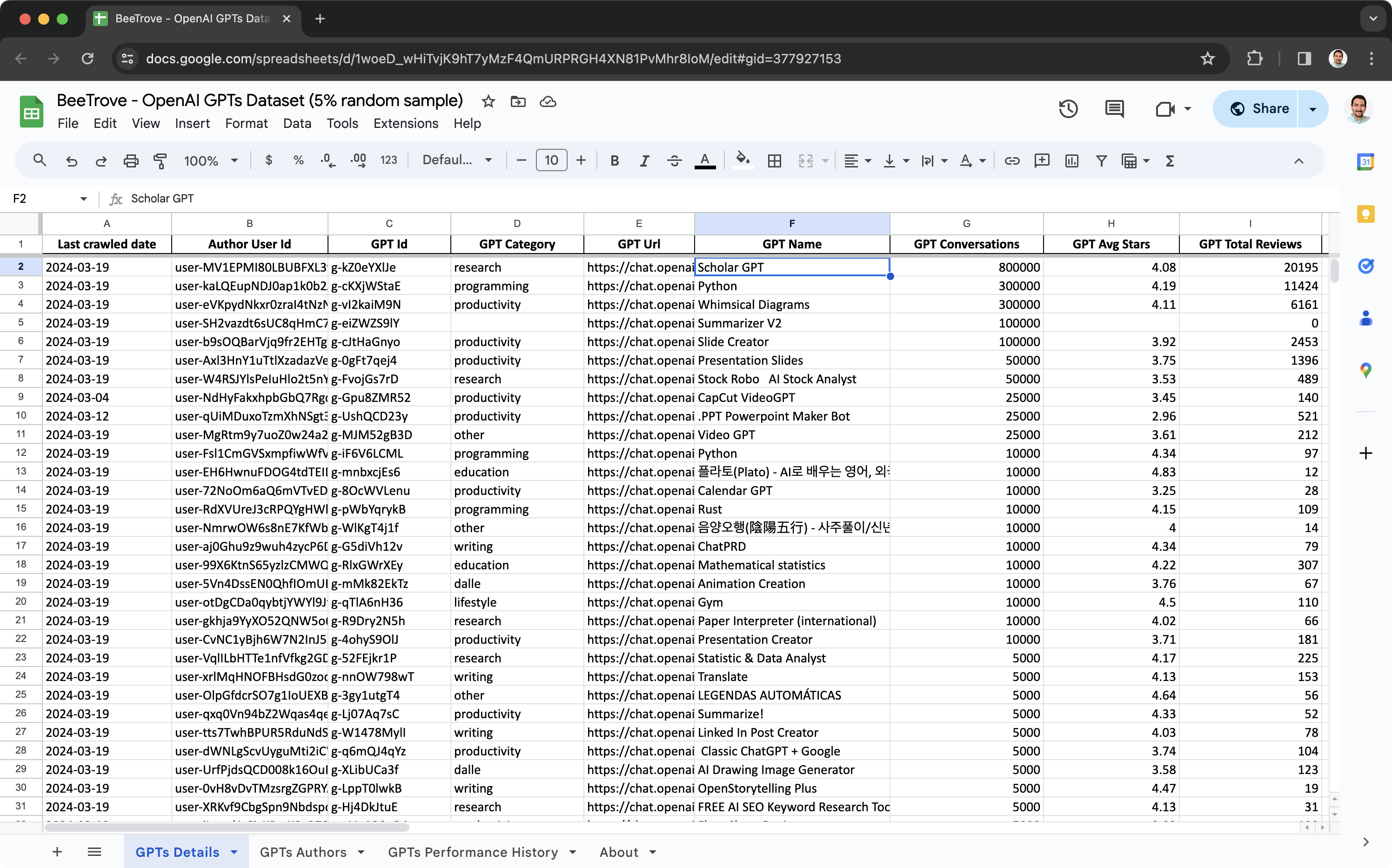Click the borders grid icon
The width and height of the screenshot is (1392, 868).
(774, 161)
